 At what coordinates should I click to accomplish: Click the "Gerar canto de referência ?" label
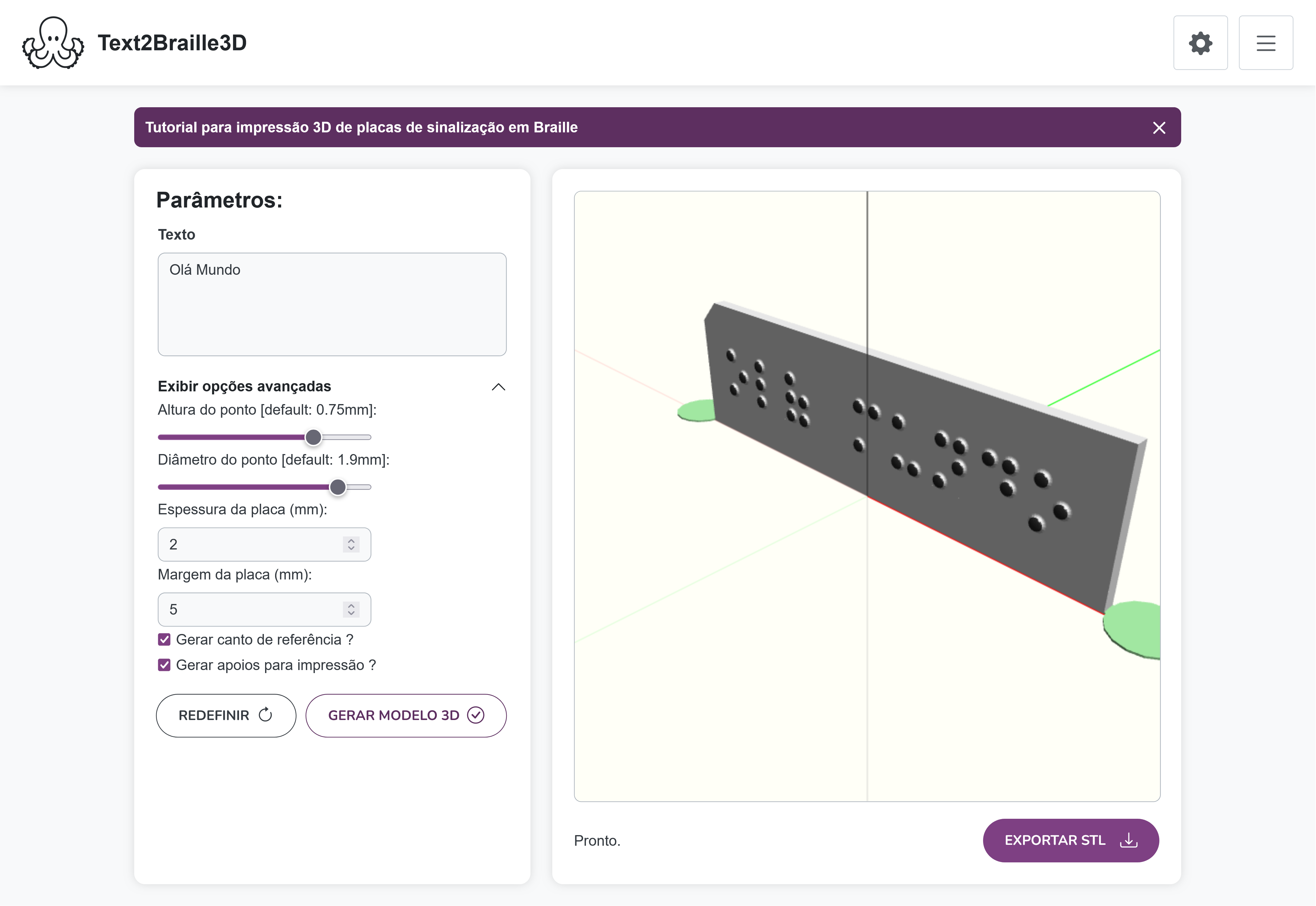[264, 640]
